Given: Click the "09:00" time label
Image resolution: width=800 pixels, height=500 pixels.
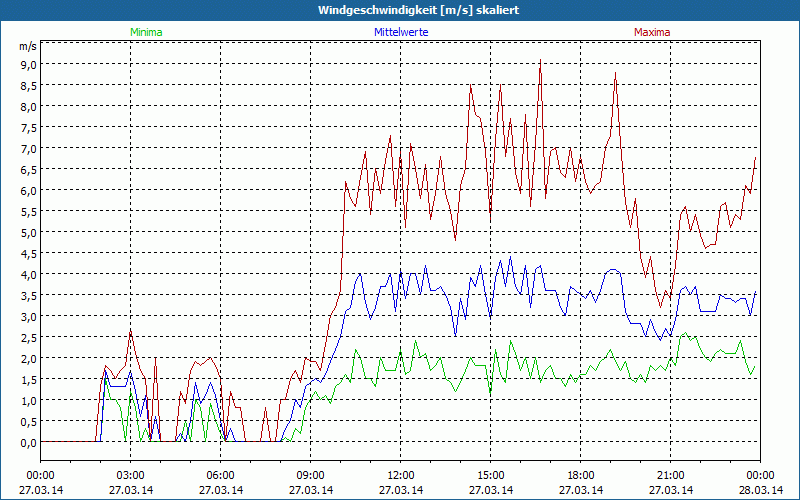Looking at the screenshot, I should (311, 476).
